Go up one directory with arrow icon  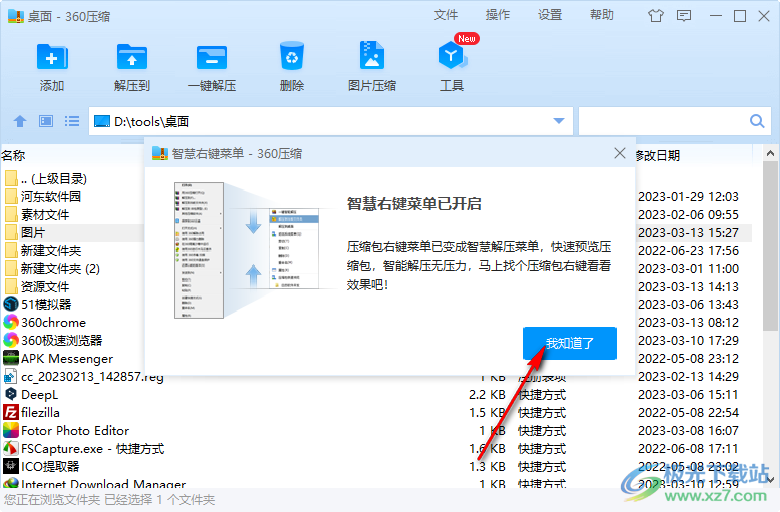(20, 121)
